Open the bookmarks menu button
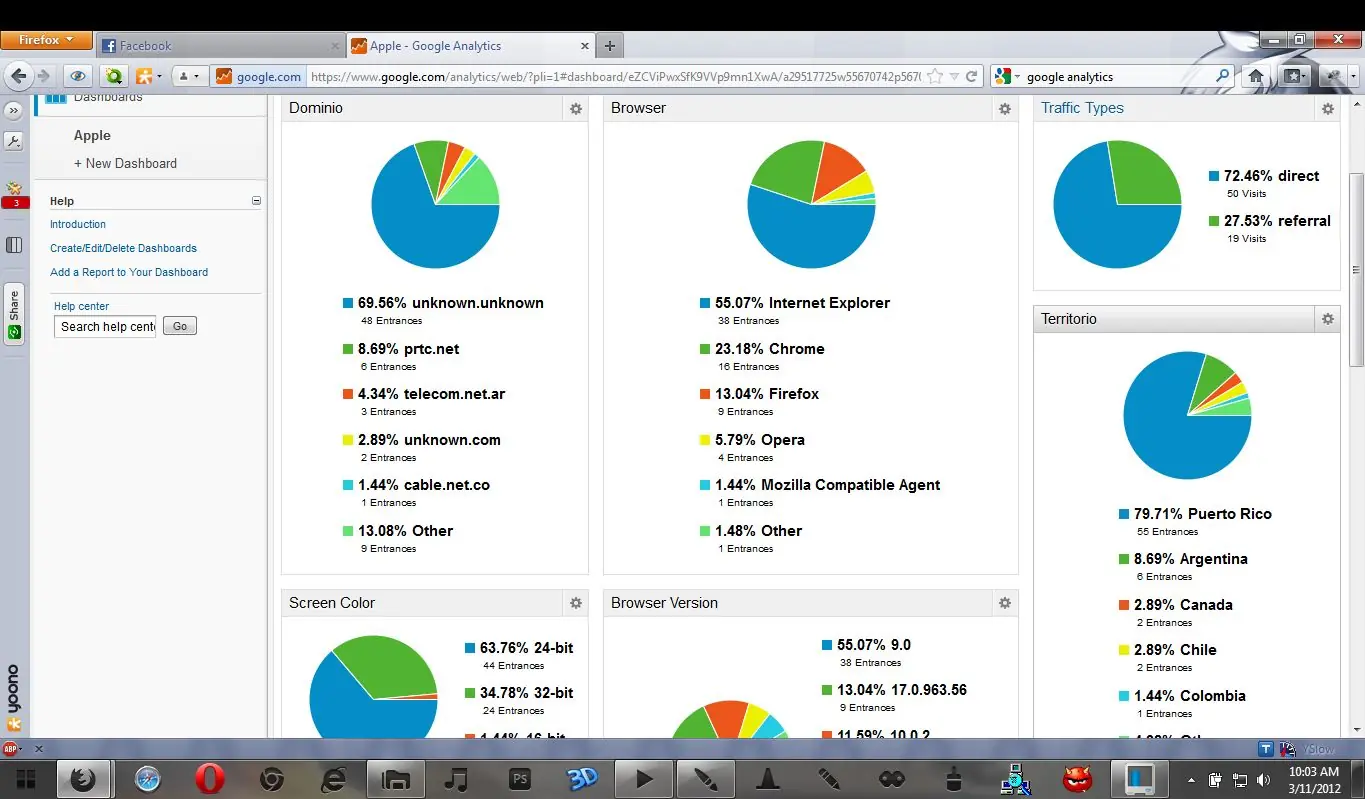The width and height of the screenshot is (1365, 799). (x=1294, y=76)
